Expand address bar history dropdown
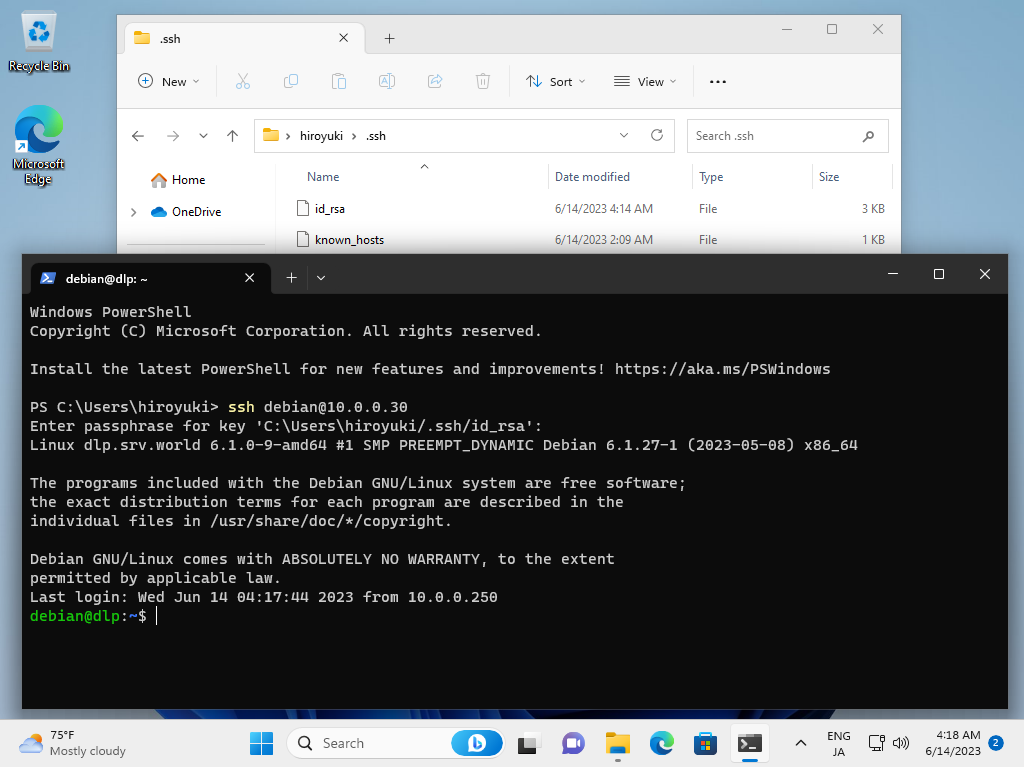 [624, 135]
